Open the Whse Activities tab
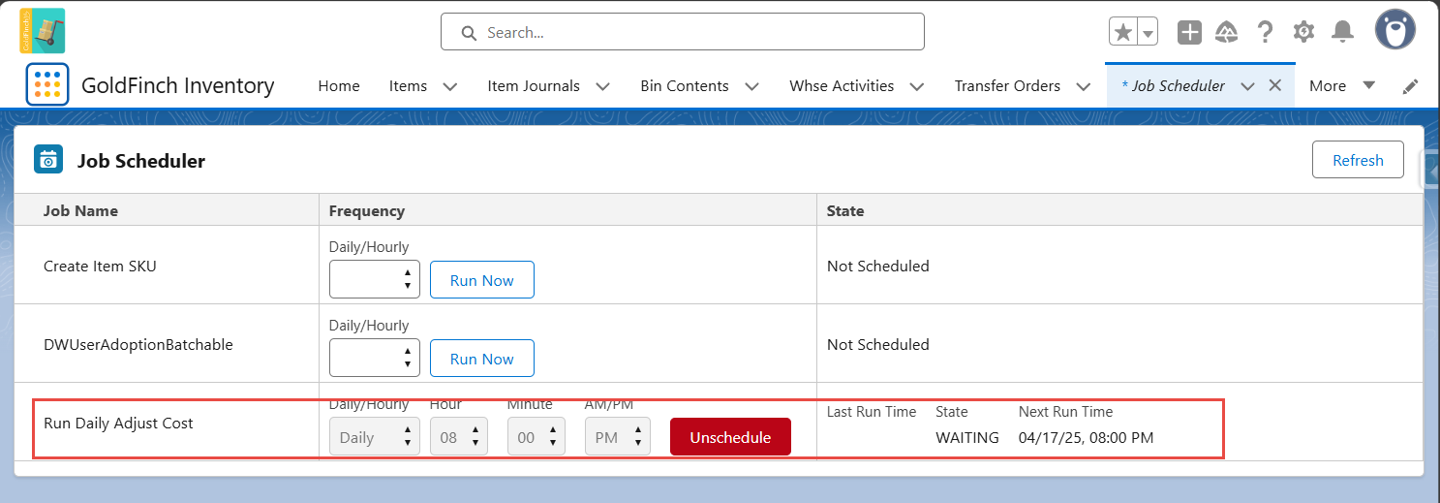1440x503 pixels. point(842,86)
